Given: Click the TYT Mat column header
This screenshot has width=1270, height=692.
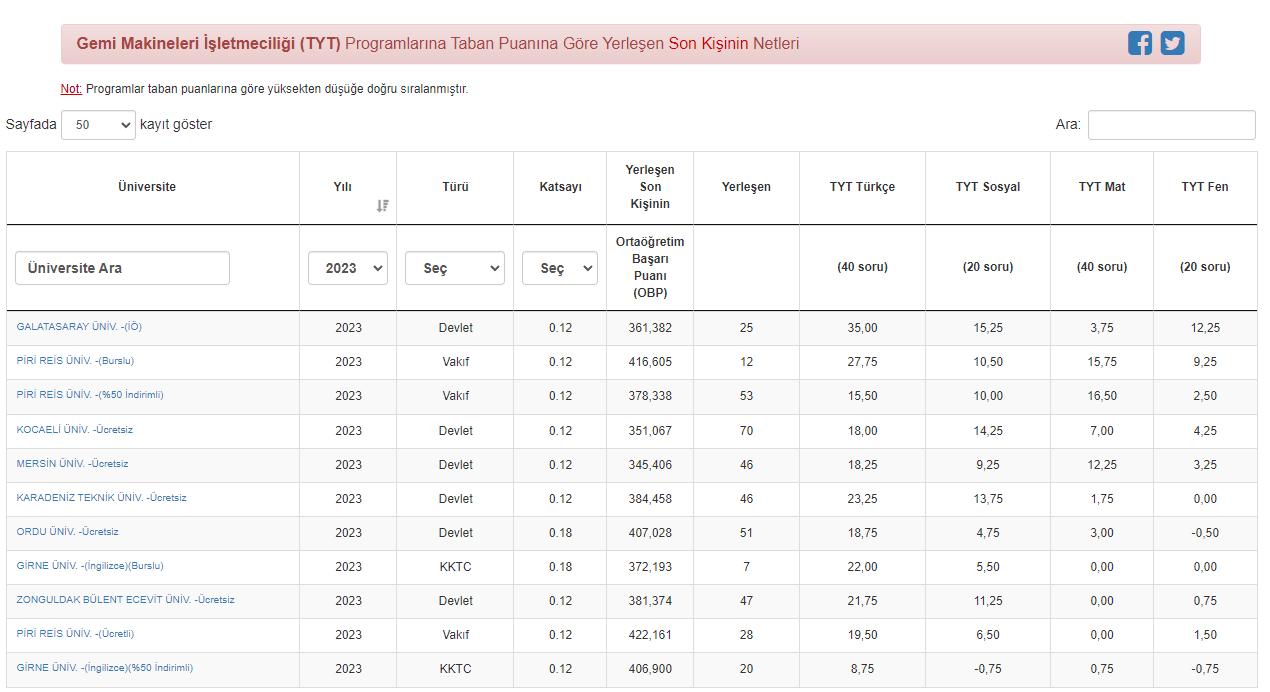Looking at the screenshot, I should (1102, 187).
